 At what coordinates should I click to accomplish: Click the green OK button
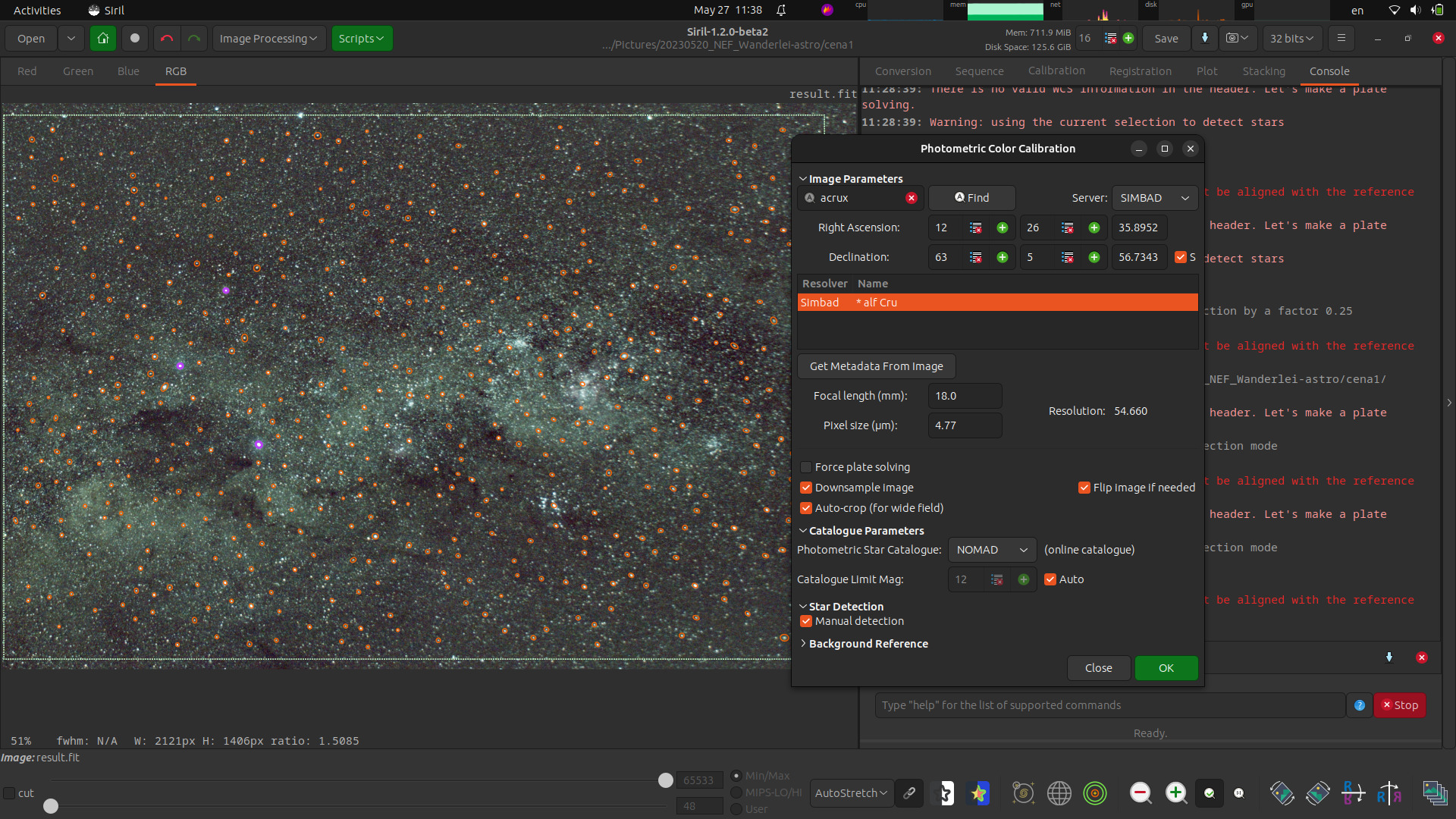coord(1166,668)
